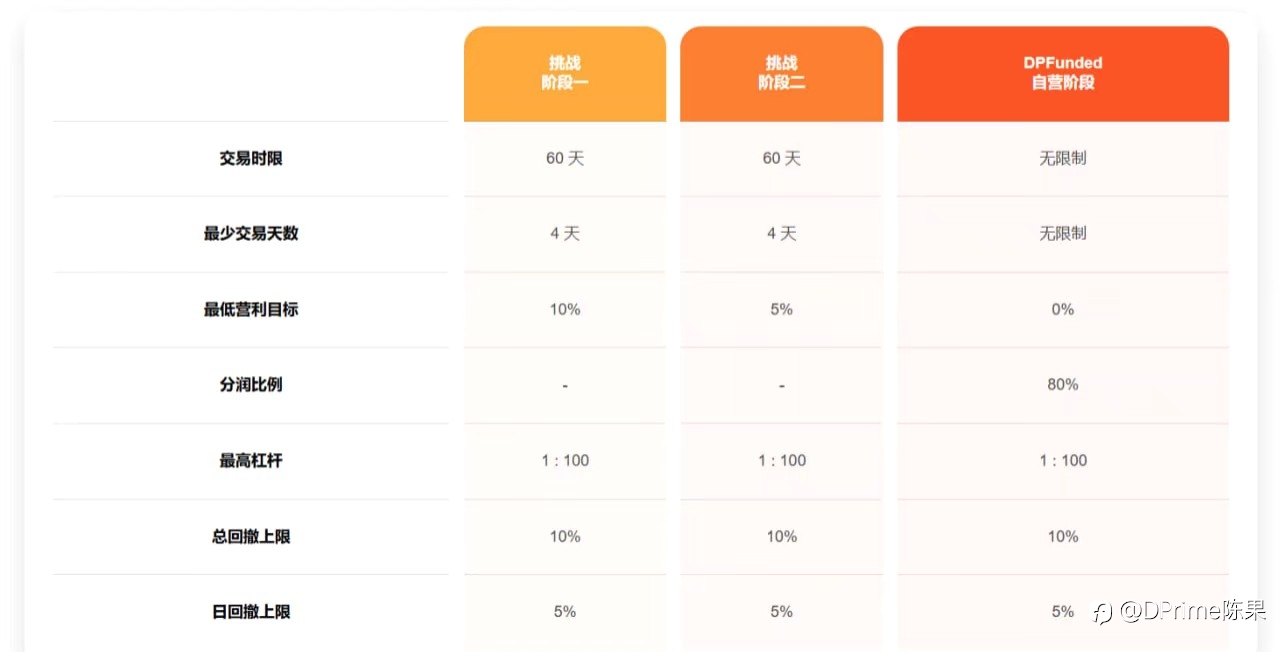Click the 最少交易天数 row label
Viewport: 1280px width, 652px height.
pos(251,233)
